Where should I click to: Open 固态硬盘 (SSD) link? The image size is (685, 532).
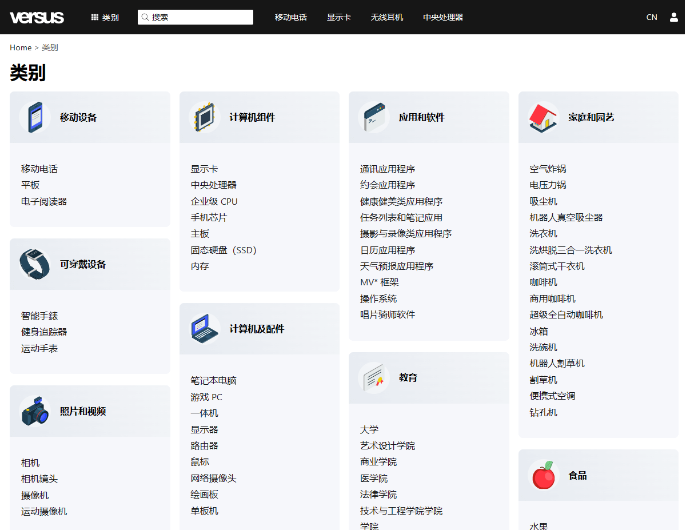point(224,250)
